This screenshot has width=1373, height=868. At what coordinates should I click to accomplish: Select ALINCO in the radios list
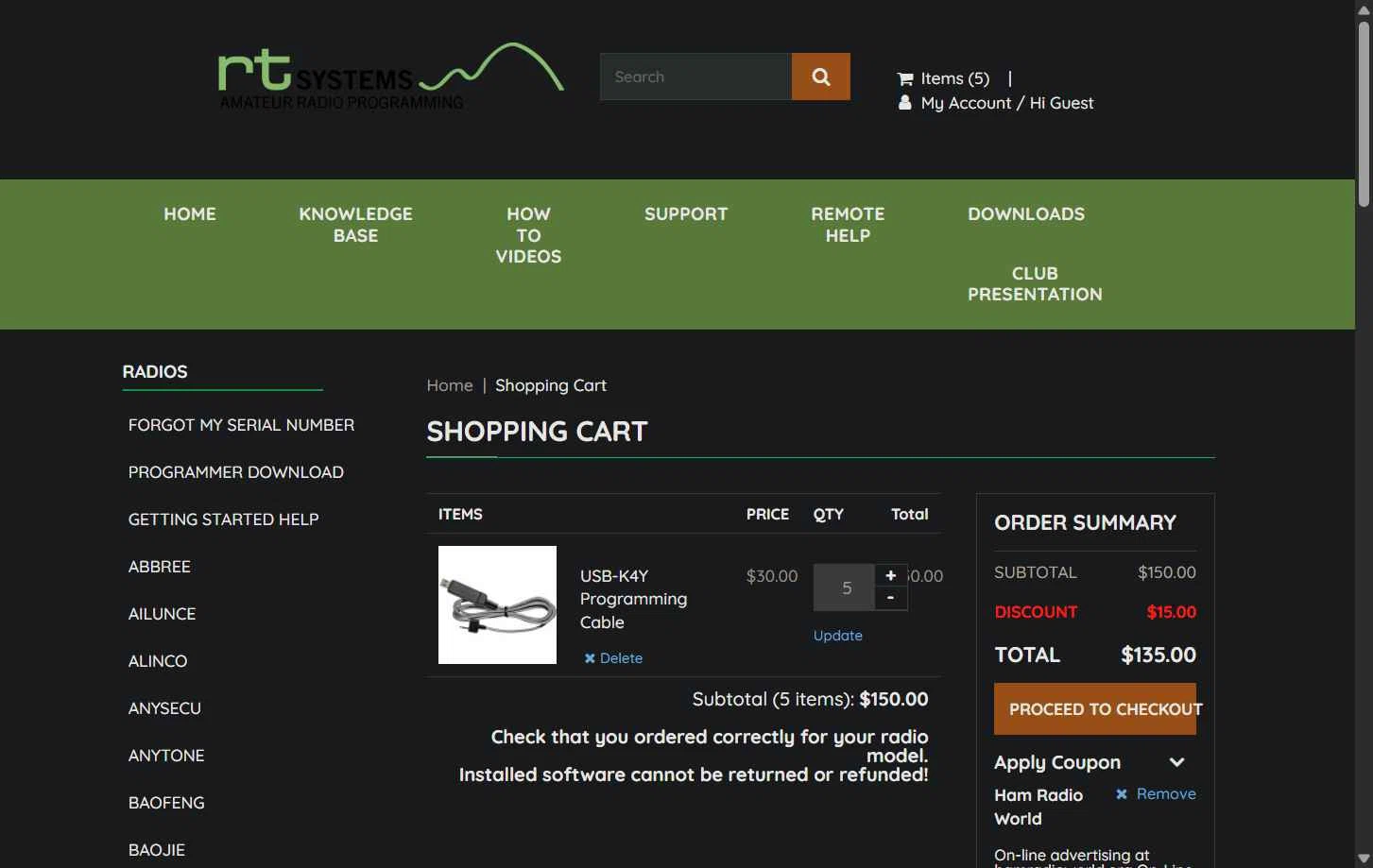point(158,661)
